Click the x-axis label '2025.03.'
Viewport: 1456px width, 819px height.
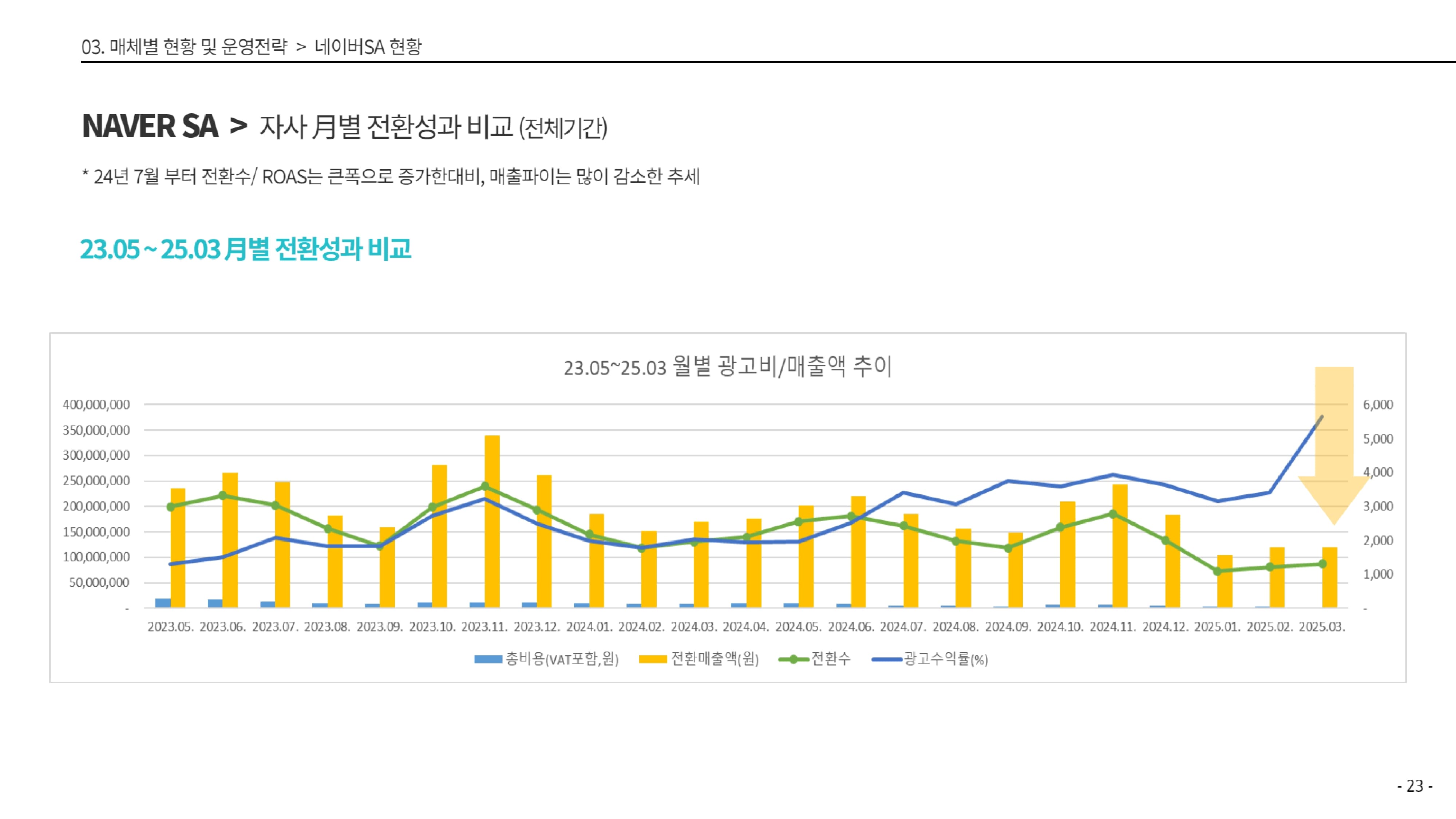pos(1322,627)
